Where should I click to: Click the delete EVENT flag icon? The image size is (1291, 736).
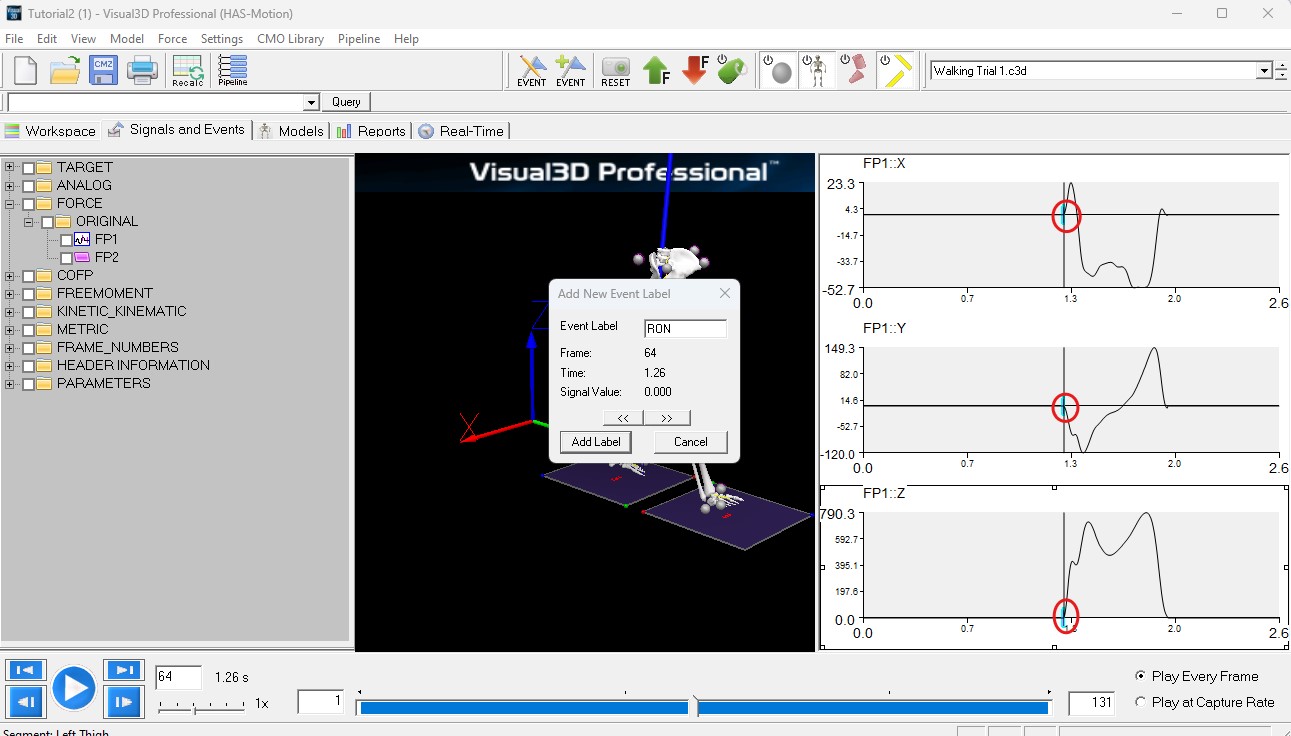(x=532, y=70)
